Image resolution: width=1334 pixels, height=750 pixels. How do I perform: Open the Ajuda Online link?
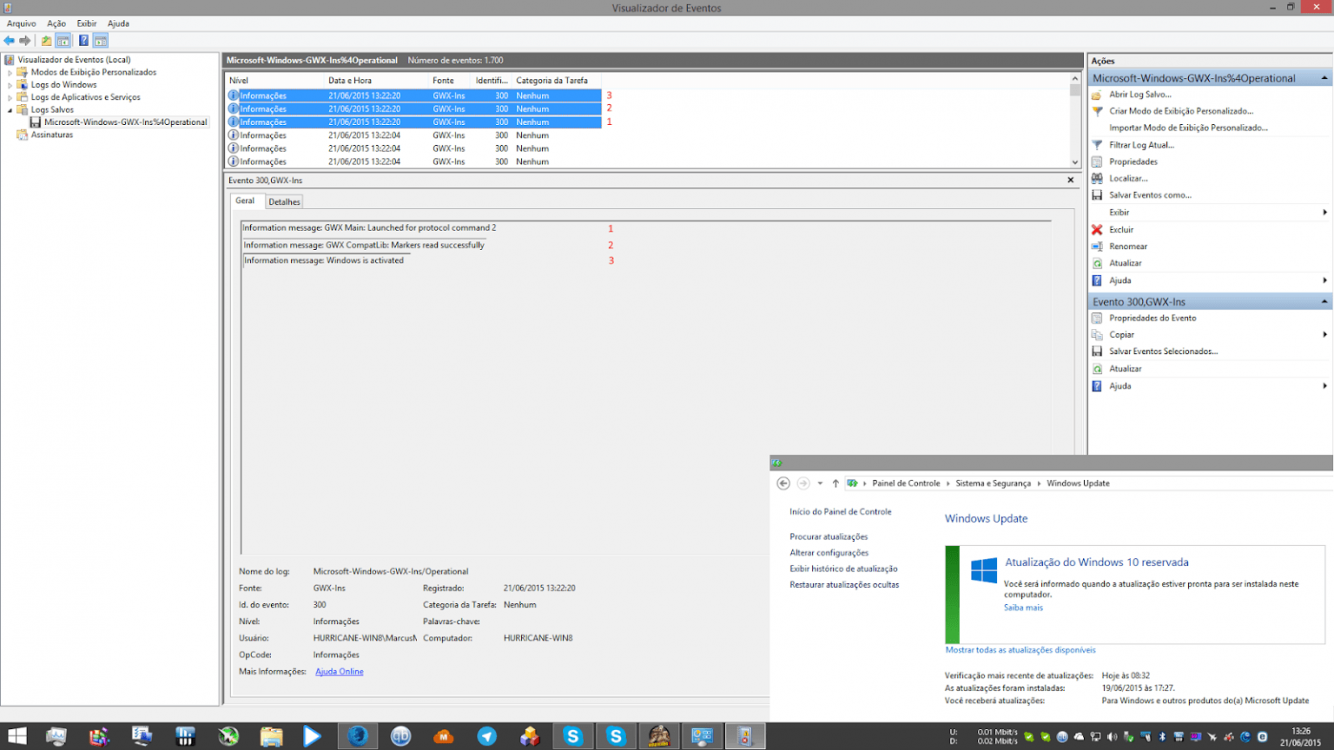coord(339,672)
